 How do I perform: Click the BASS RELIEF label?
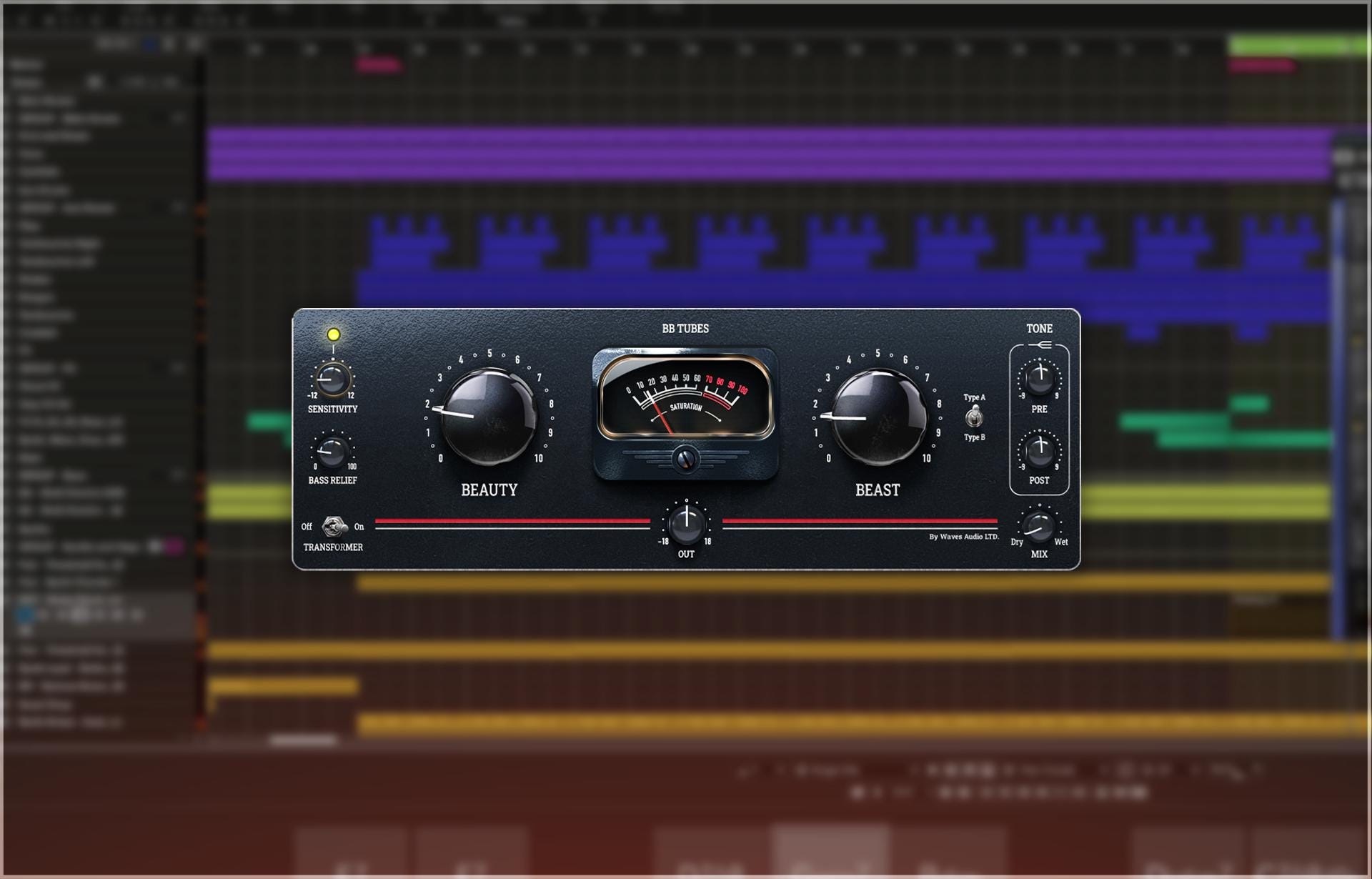332,480
